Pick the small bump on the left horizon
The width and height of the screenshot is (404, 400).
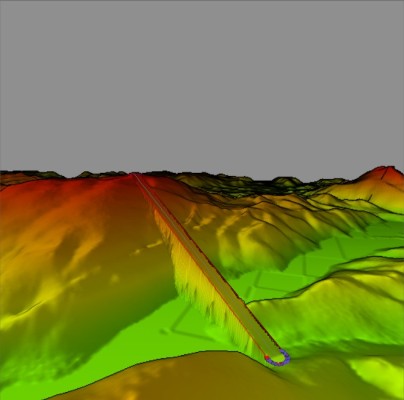pos(87,174)
